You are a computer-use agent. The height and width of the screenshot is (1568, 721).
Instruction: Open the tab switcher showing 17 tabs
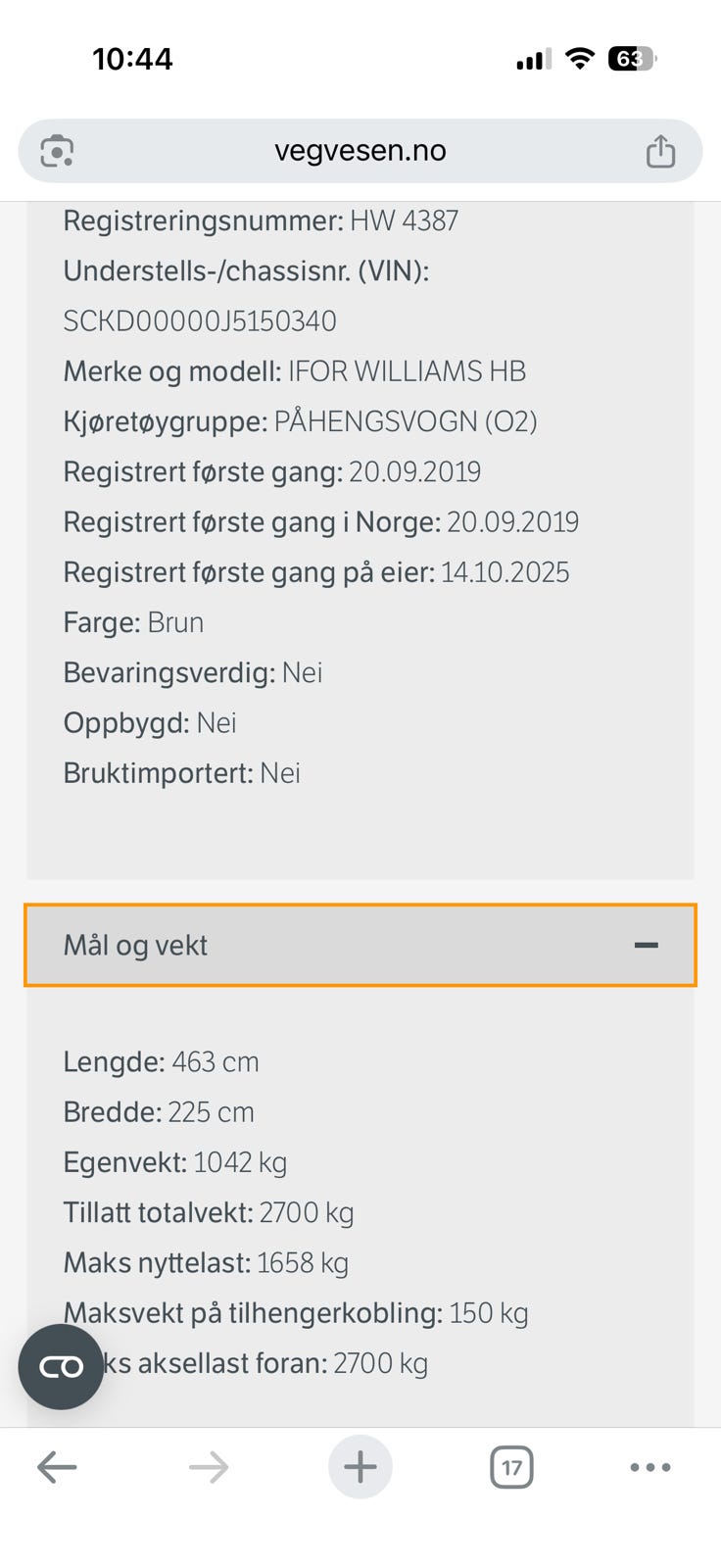[x=511, y=1467]
